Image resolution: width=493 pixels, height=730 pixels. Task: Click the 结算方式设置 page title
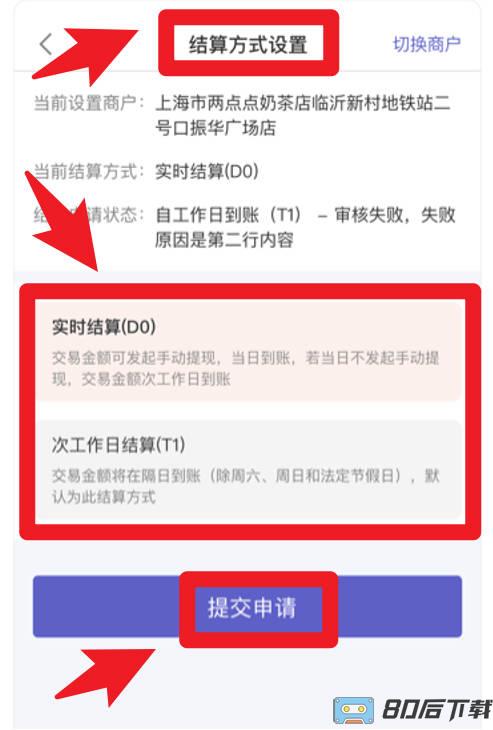tap(248, 45)
